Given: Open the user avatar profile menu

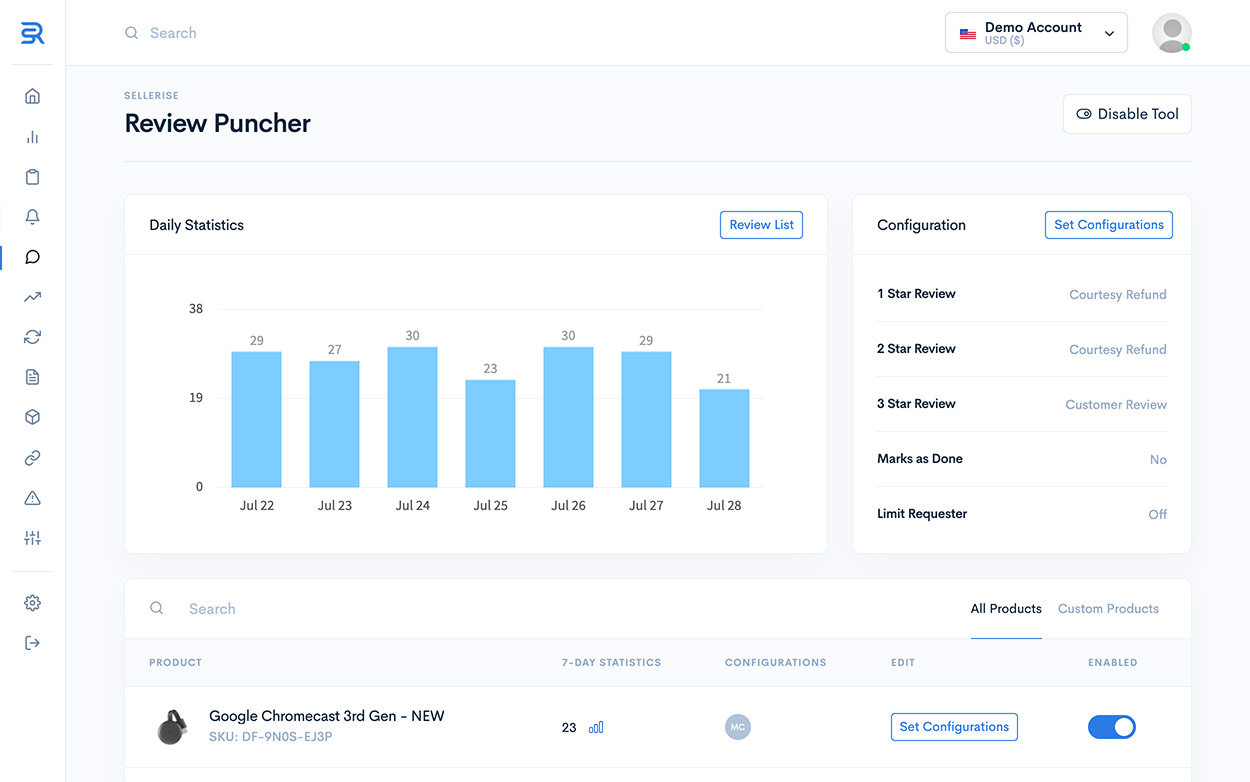Looking at the screenshot, I should pos(1171,33).
